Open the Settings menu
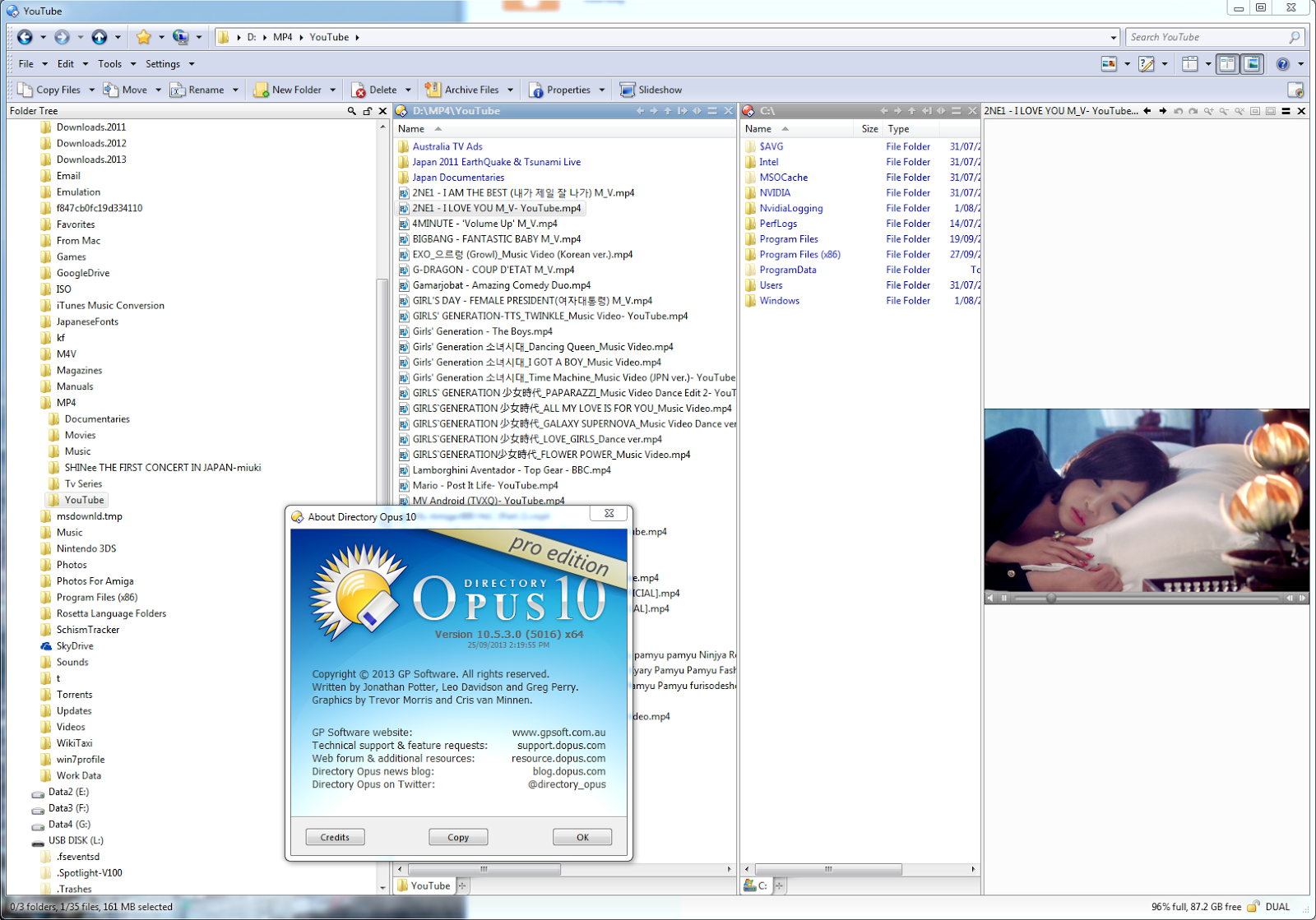Viewport: 1316px width, 920px height. click(x=163, y=63)
